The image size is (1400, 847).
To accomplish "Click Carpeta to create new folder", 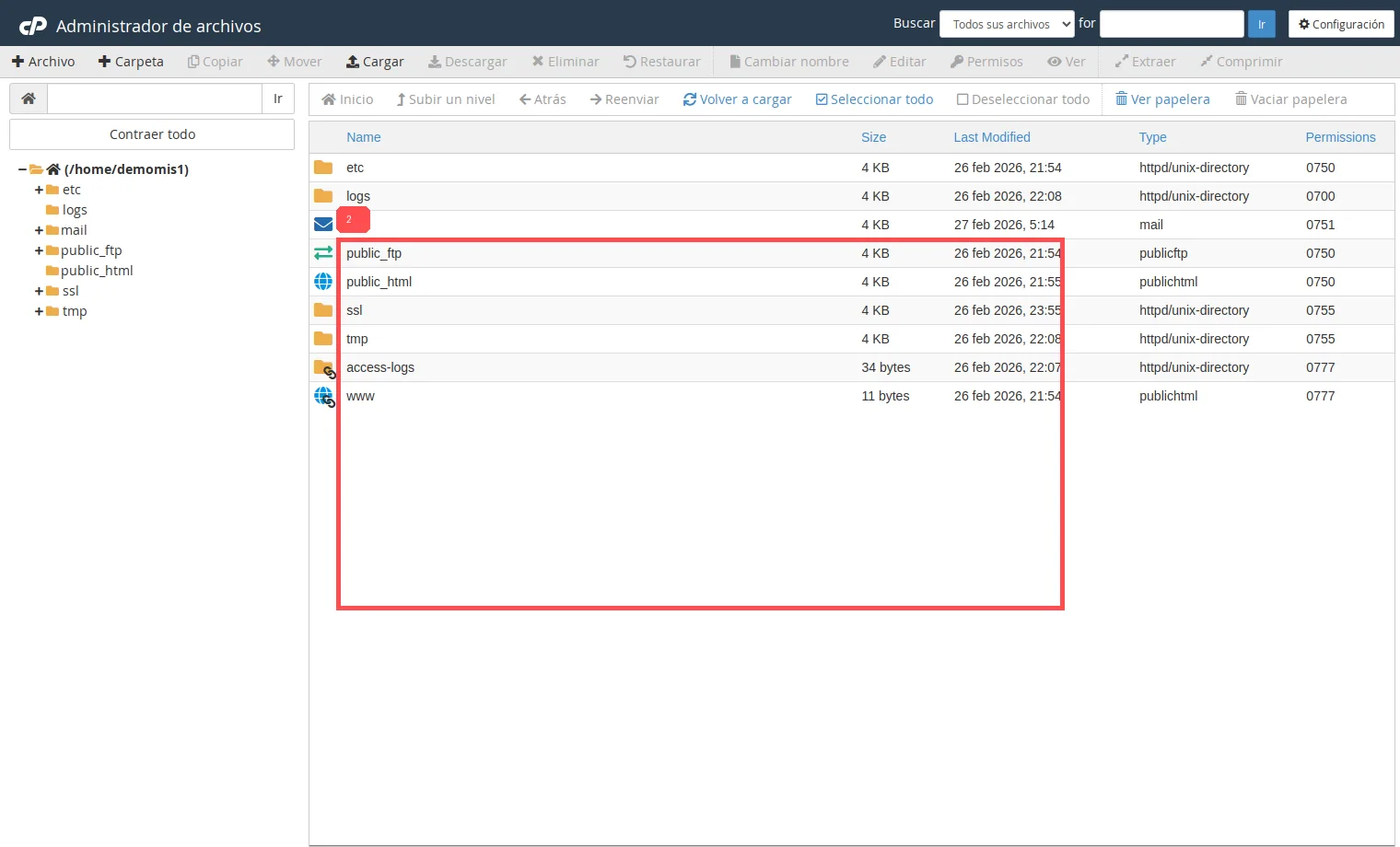I will (131, 62).
